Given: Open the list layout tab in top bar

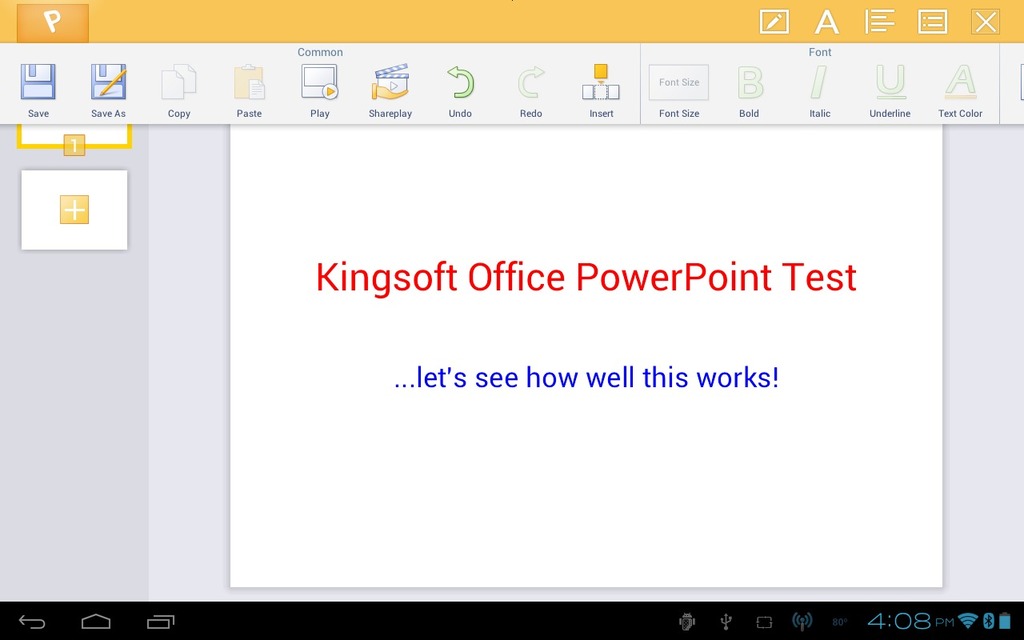Looking at the screenshot, I should (933, 22).
